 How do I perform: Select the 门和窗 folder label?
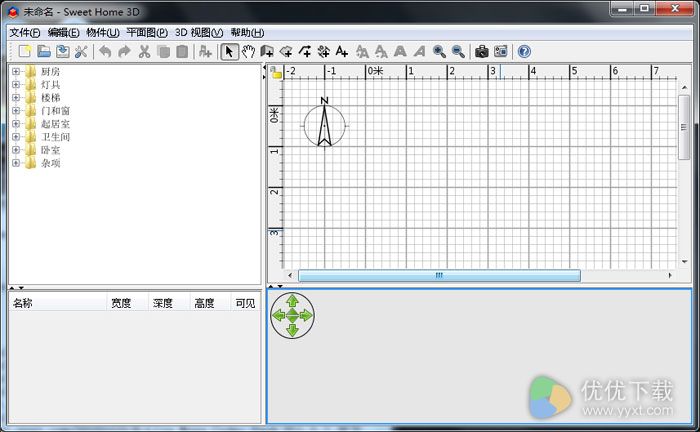(x=55, y=111)
